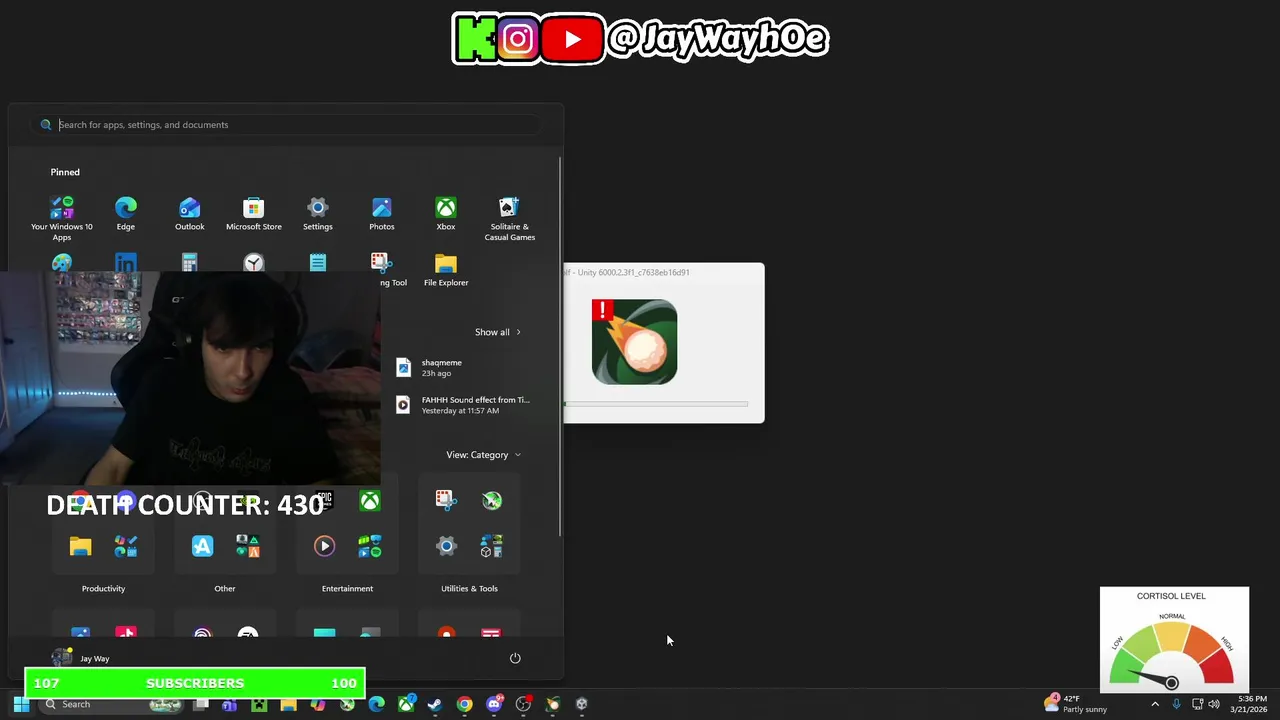This screenshot has height=720, width=1280.
Task: Open Task View from the taskbar
Action: tap(200, 704)
